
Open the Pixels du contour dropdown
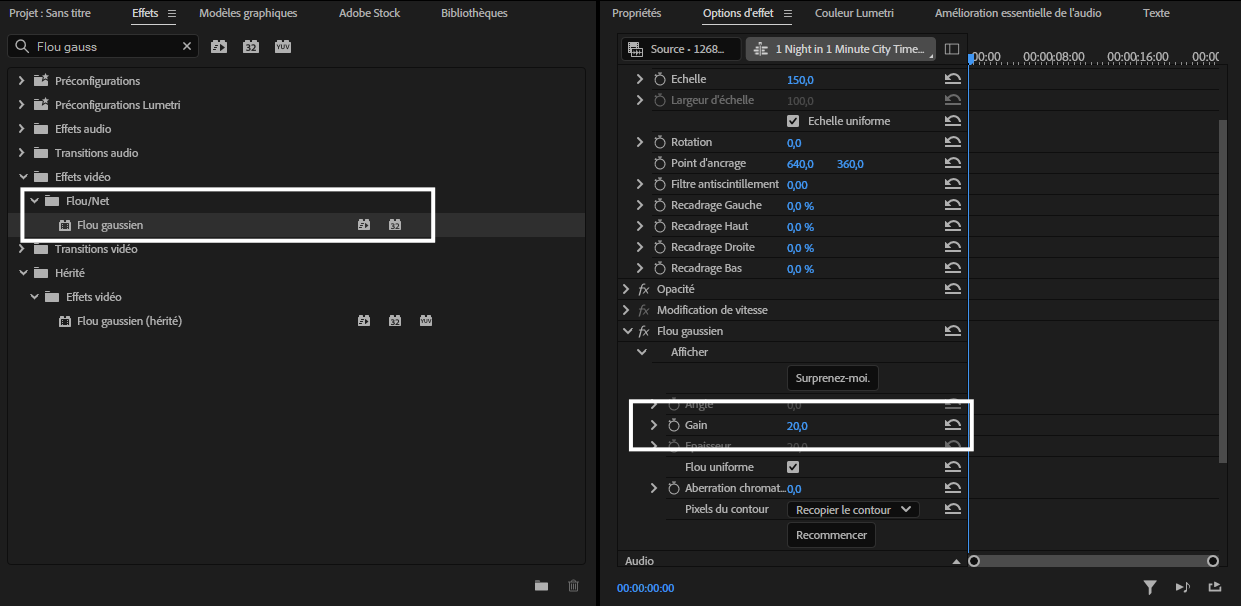click(x=853, y=509)
